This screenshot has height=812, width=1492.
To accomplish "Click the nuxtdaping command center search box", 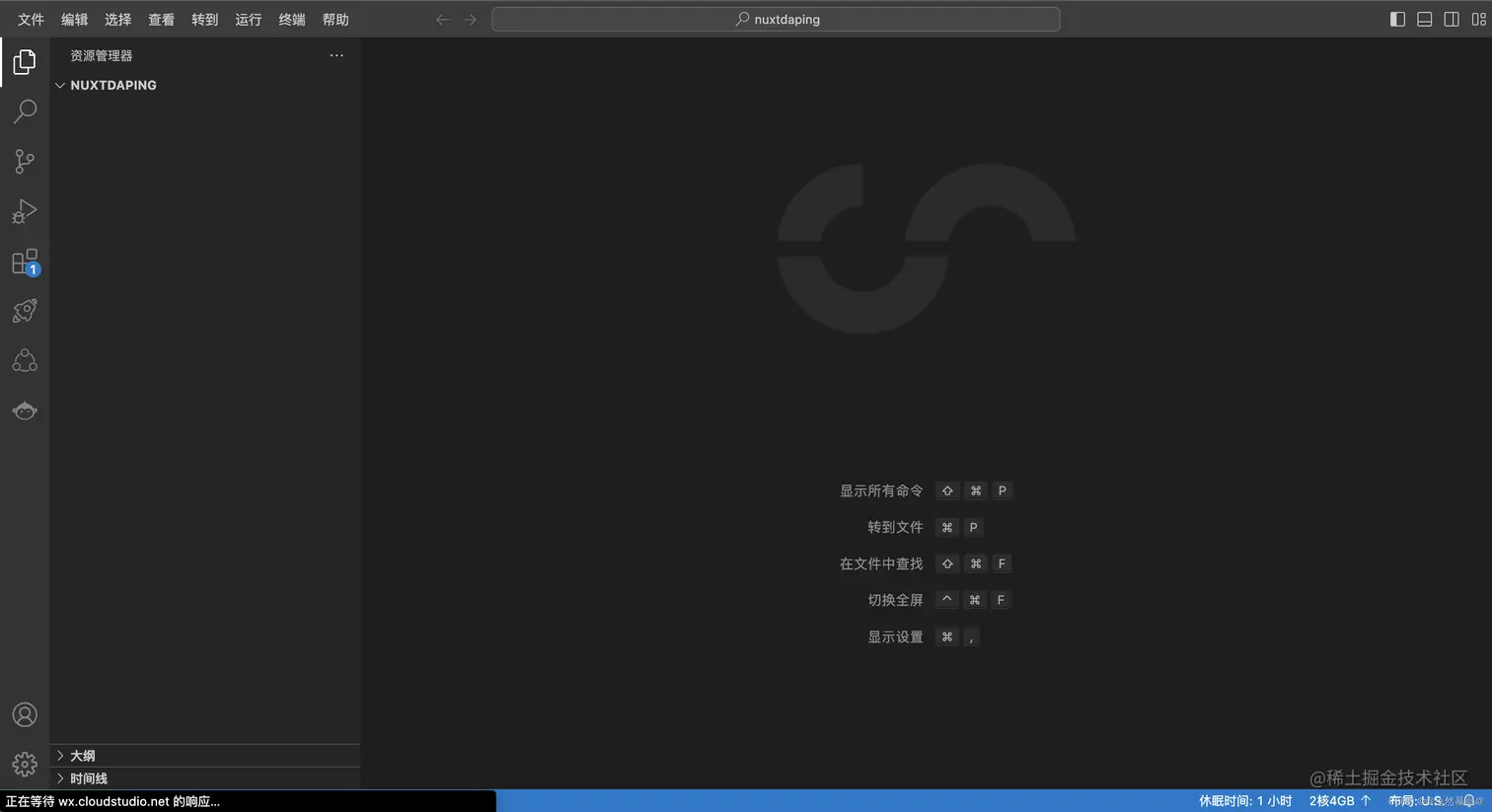I will click(776, 19).
